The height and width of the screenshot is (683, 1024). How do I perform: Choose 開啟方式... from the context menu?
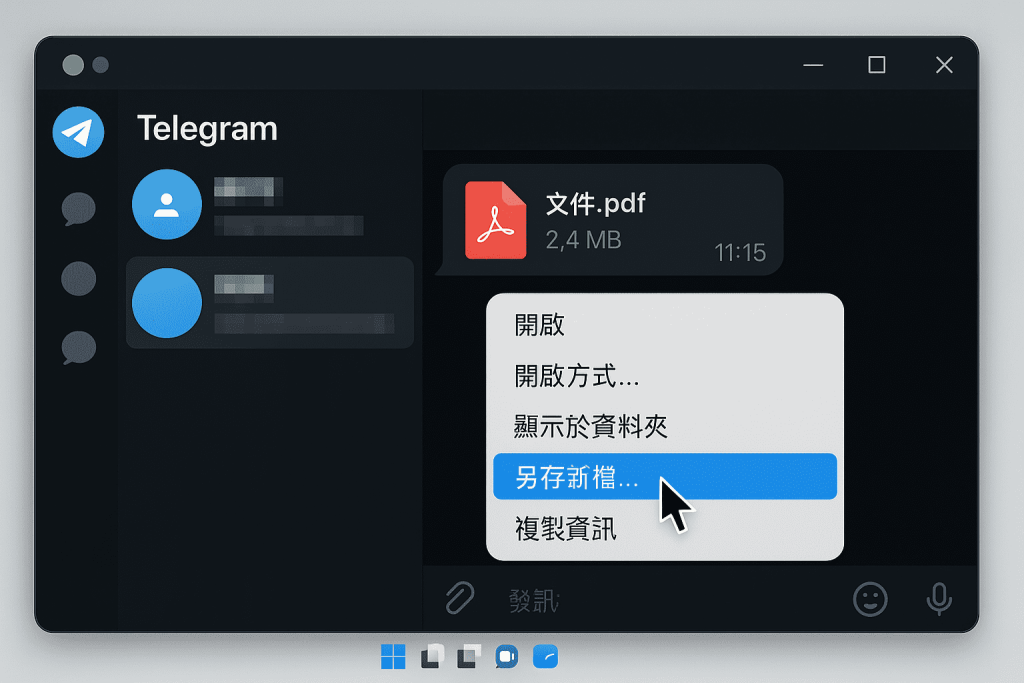(577, 376)
